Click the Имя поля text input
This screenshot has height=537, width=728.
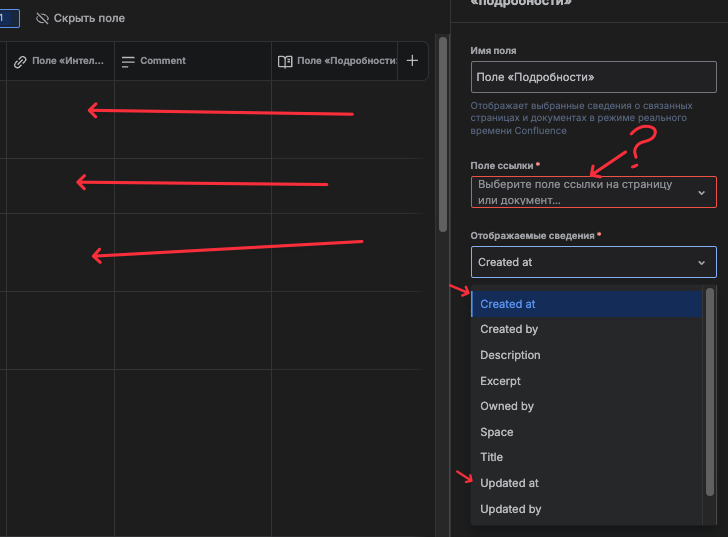(593, 77)
